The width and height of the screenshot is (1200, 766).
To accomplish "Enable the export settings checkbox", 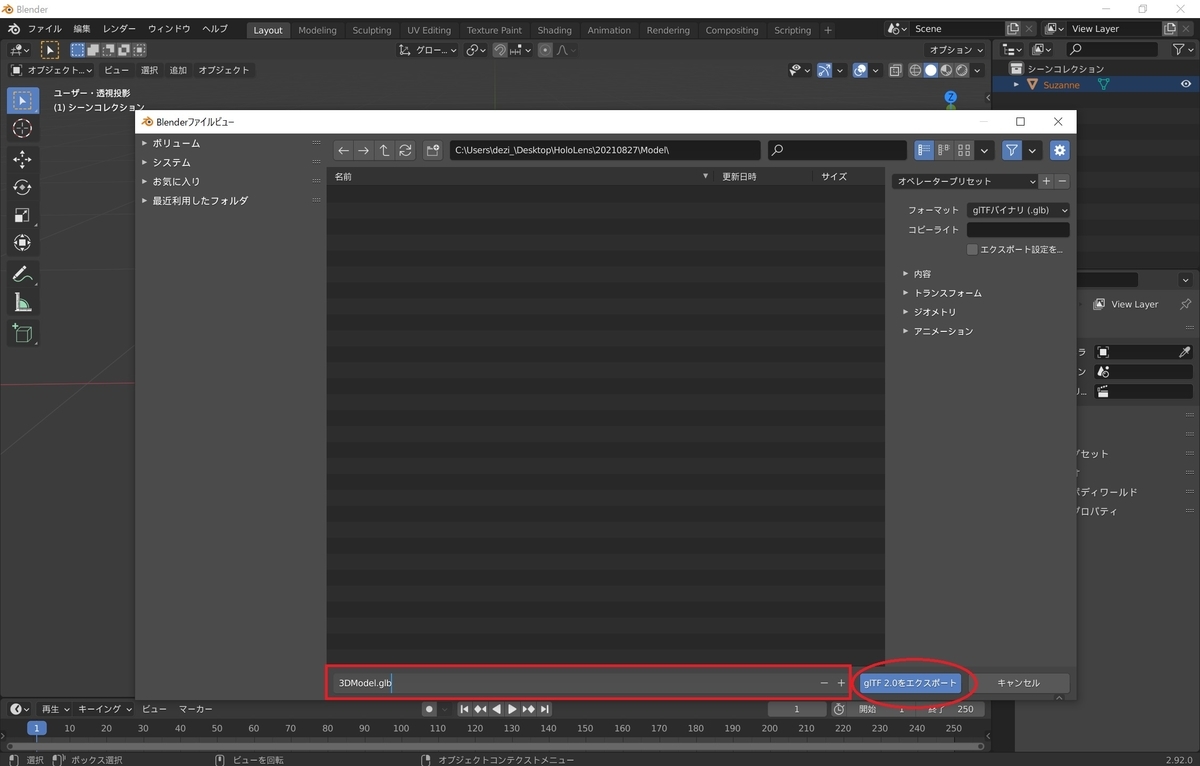I will 972,249.
